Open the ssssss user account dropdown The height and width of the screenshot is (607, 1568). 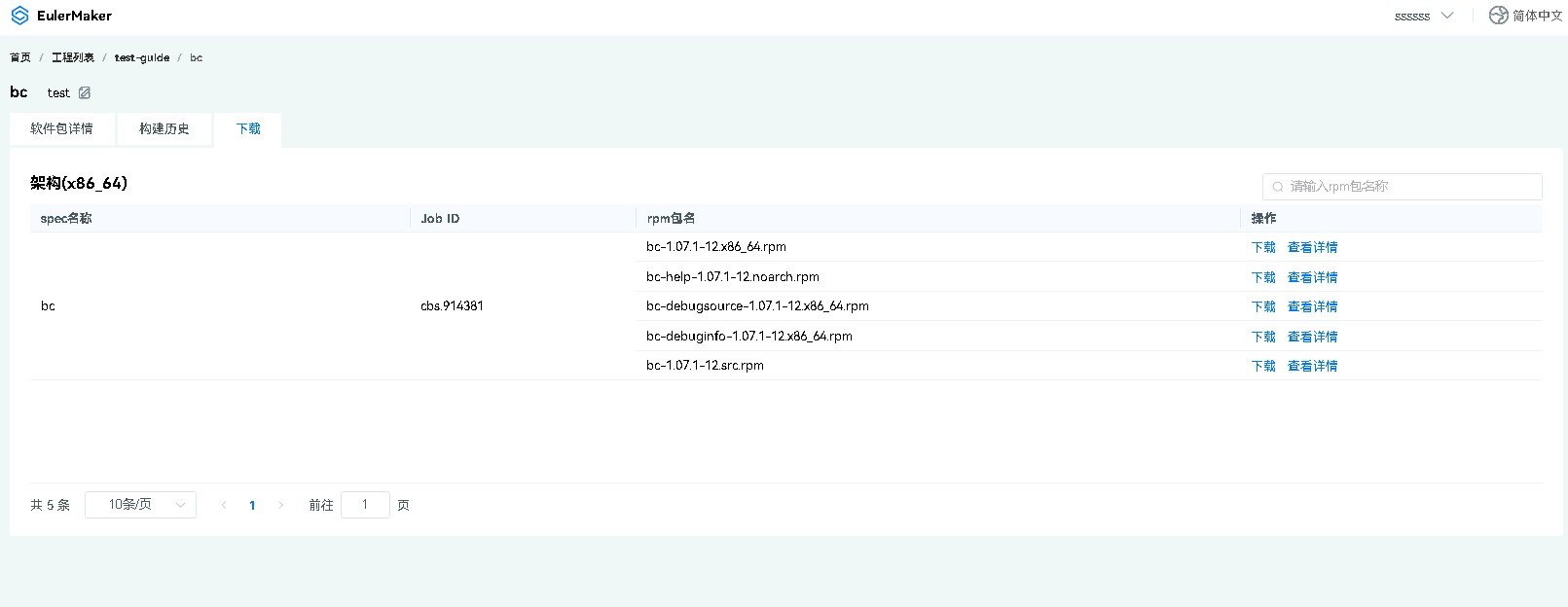click(x=1423, y=16)
